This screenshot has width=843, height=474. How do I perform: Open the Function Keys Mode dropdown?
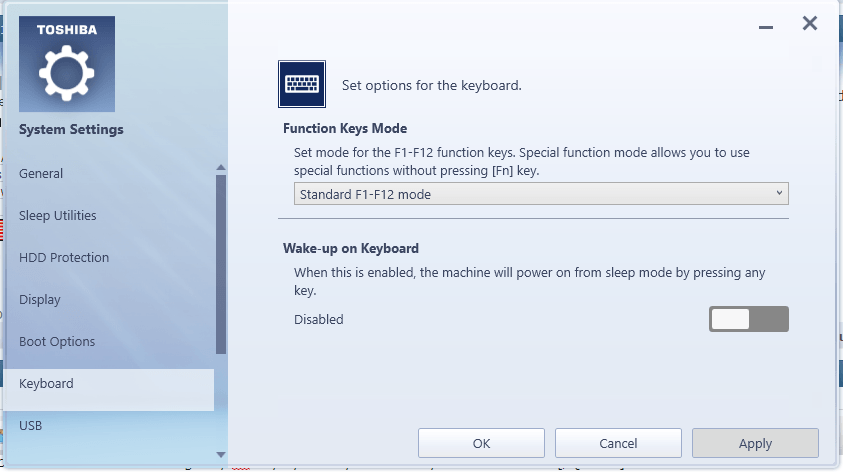540,194
